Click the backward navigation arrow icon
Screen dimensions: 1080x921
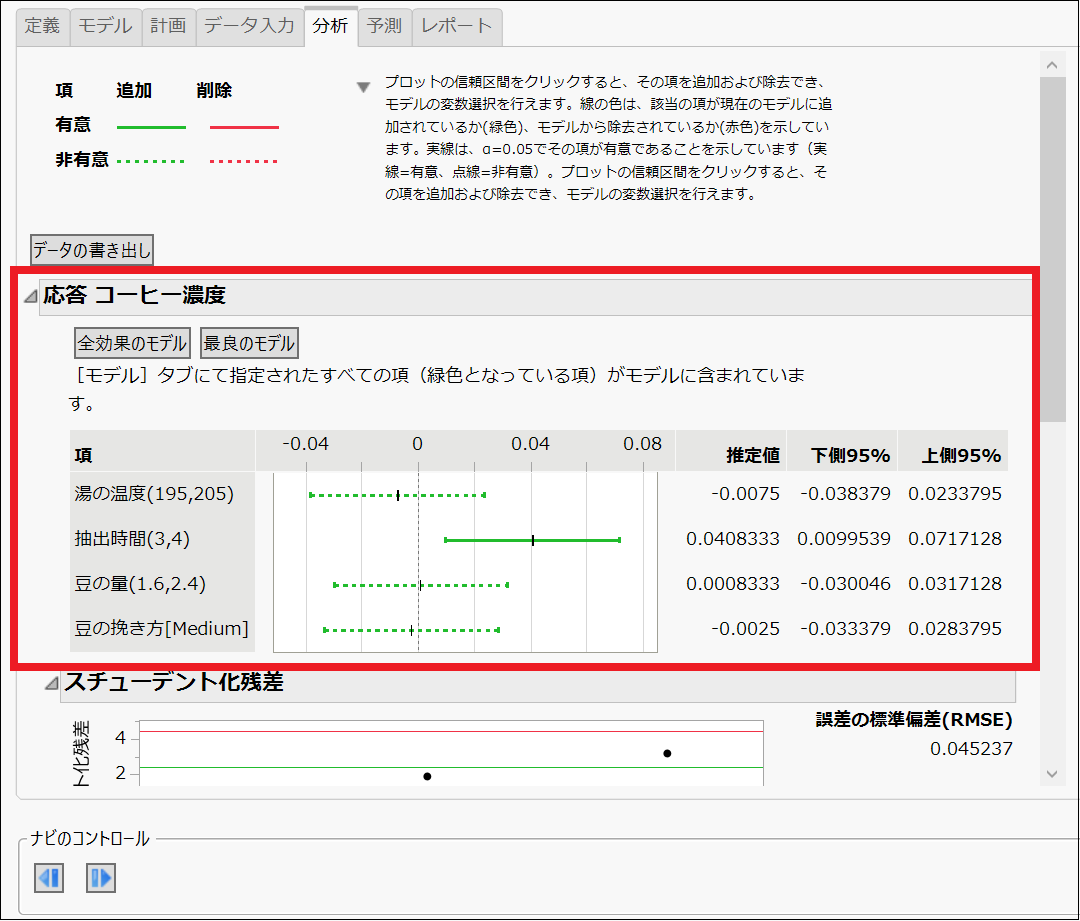point(47,878)
